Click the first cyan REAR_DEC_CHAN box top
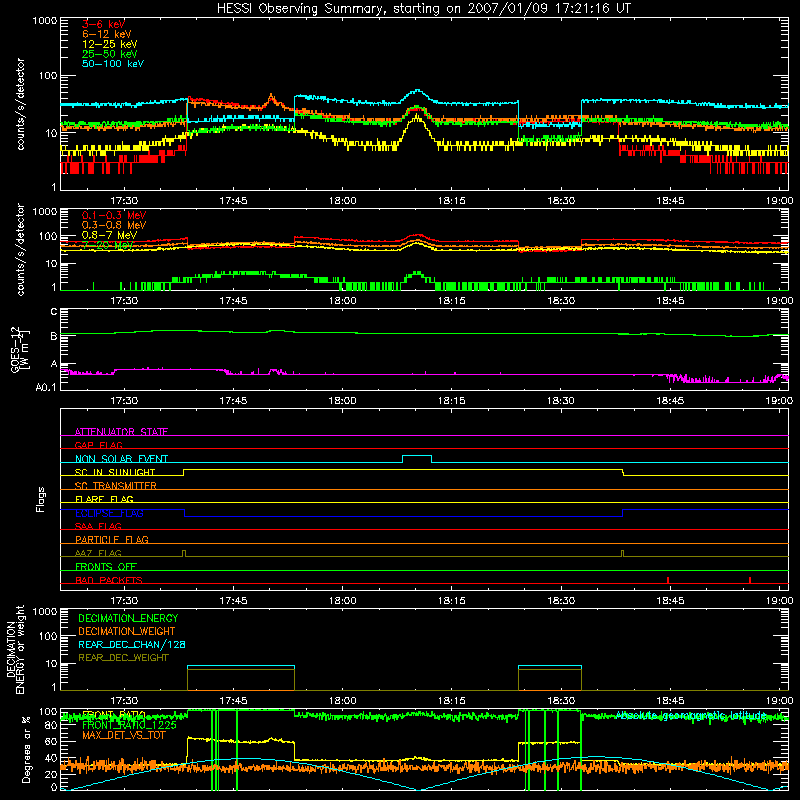 click(241, 666)
